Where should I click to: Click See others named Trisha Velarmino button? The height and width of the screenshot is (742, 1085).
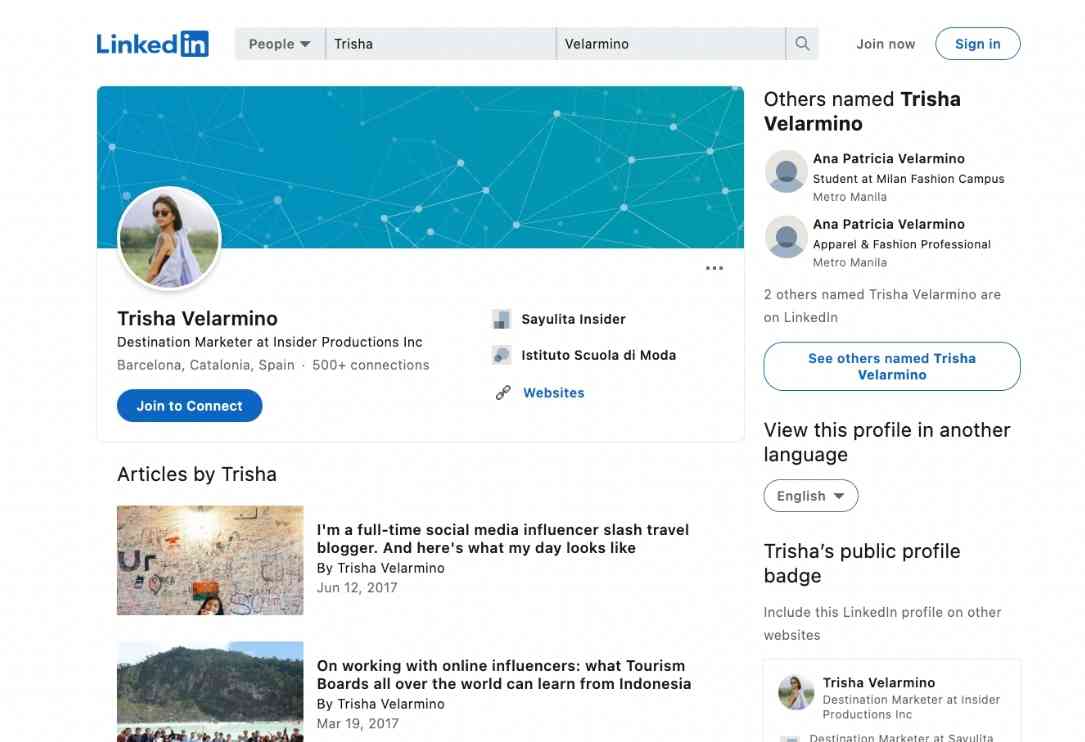point(892,366)
